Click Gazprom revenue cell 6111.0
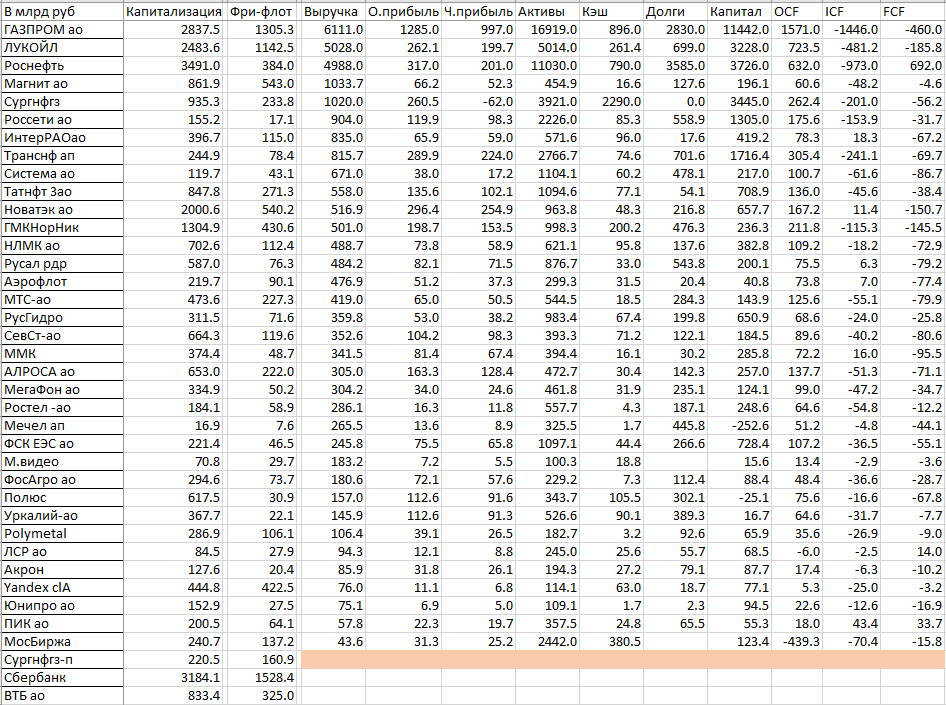 (x=332, y=30)
